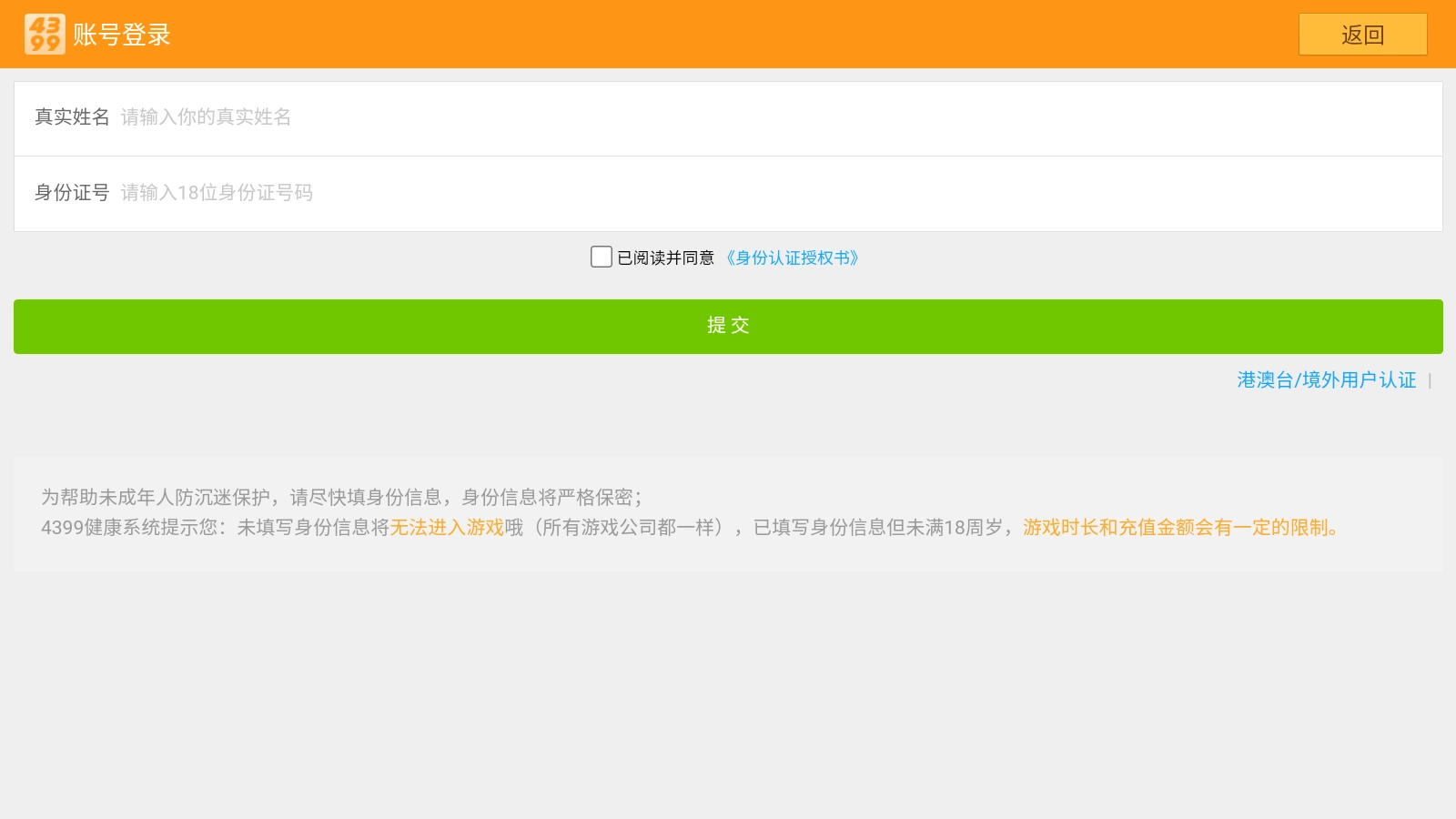Click the 游戏时长和充值金额会有一定的限制 warning link

(1180, 527)
